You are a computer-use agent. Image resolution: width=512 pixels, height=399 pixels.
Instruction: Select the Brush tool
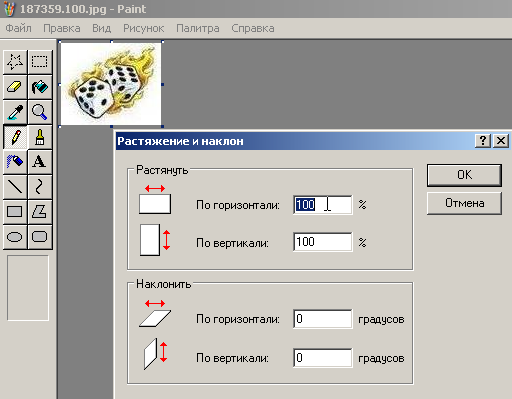tap(40, 137)
